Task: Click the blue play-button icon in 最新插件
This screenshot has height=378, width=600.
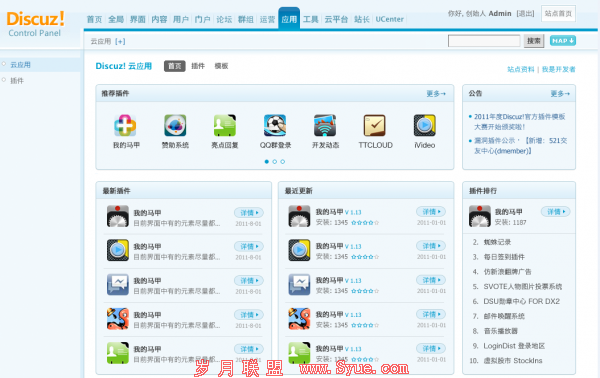Action: (118, 250)
